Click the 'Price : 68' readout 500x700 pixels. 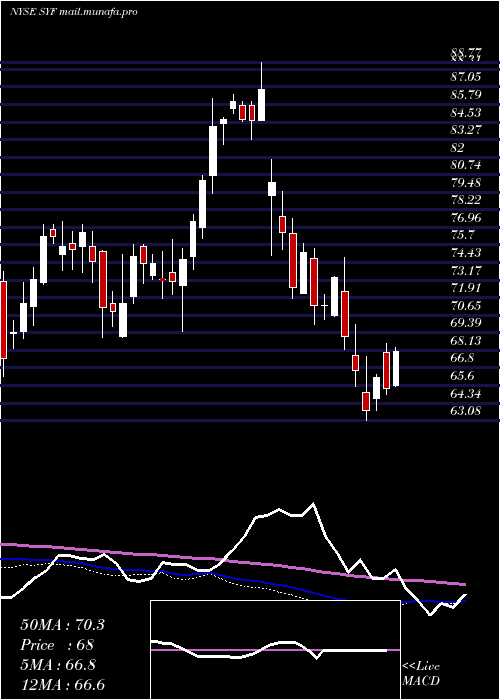(x=57, y=645)
